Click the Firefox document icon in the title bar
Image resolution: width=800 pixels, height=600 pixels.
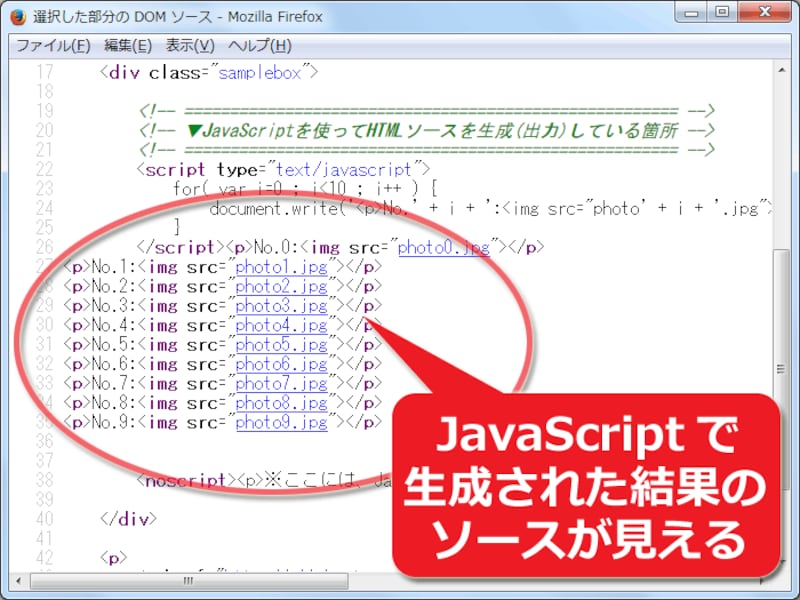click(x=17, y=15)
